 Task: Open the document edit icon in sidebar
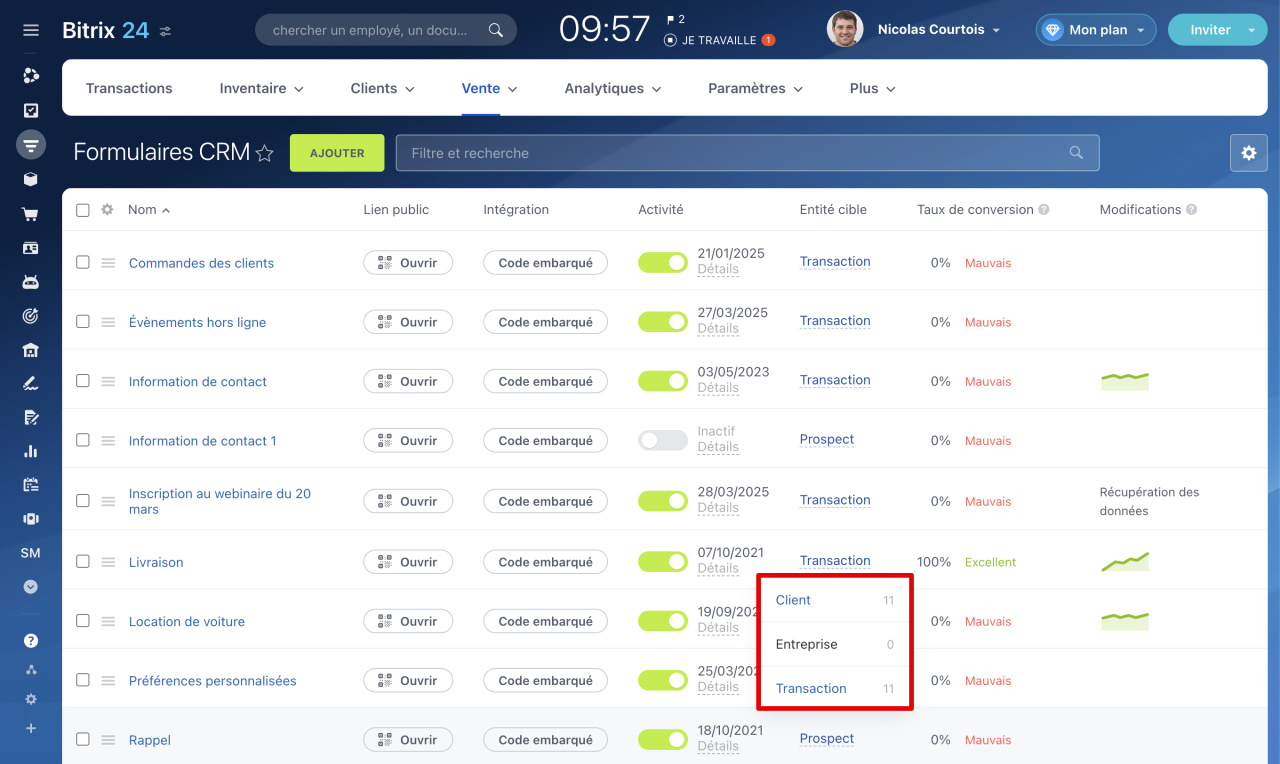point(31,417)
